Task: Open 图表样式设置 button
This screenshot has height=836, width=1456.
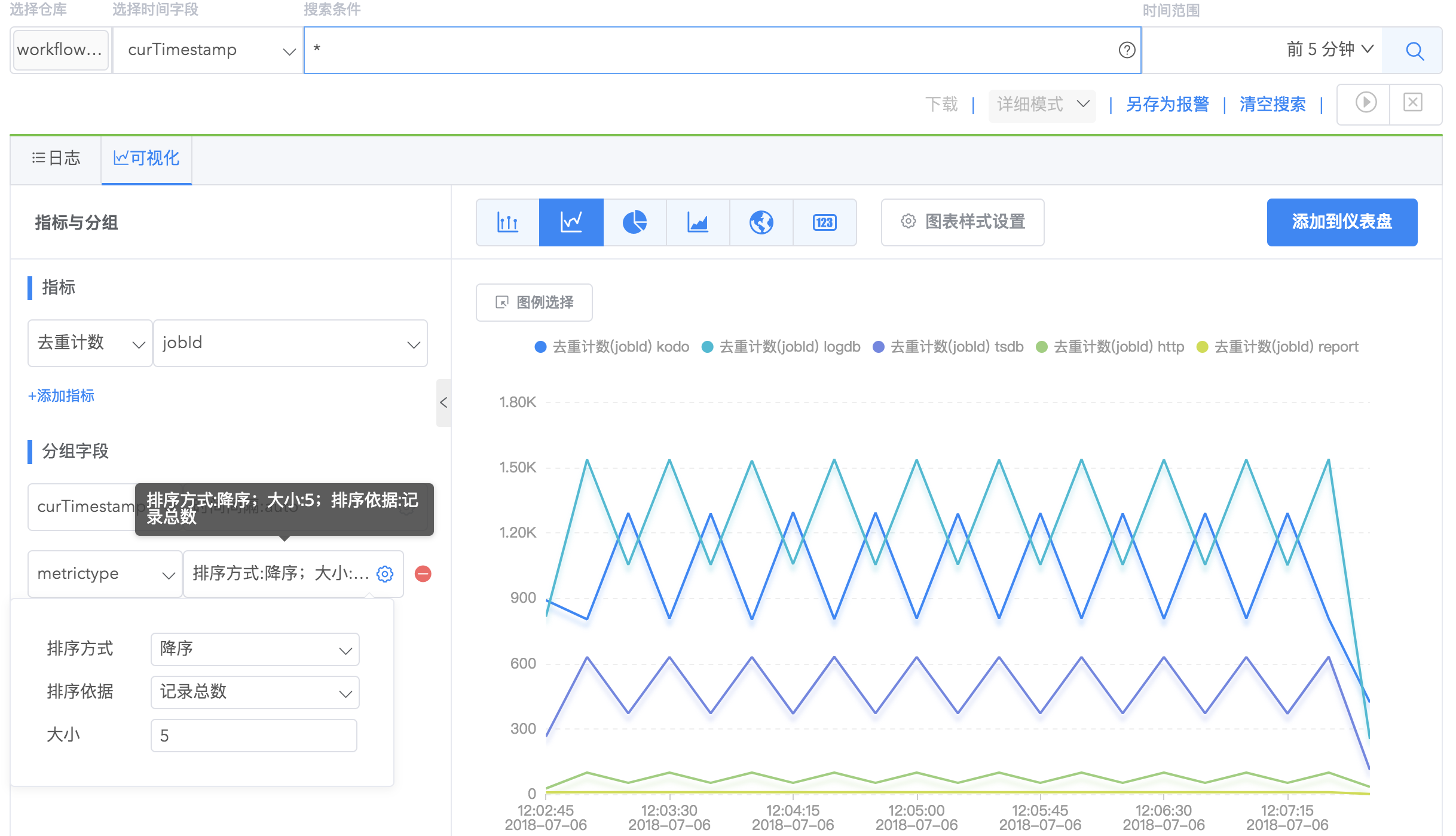Action: tap(962, 222)
